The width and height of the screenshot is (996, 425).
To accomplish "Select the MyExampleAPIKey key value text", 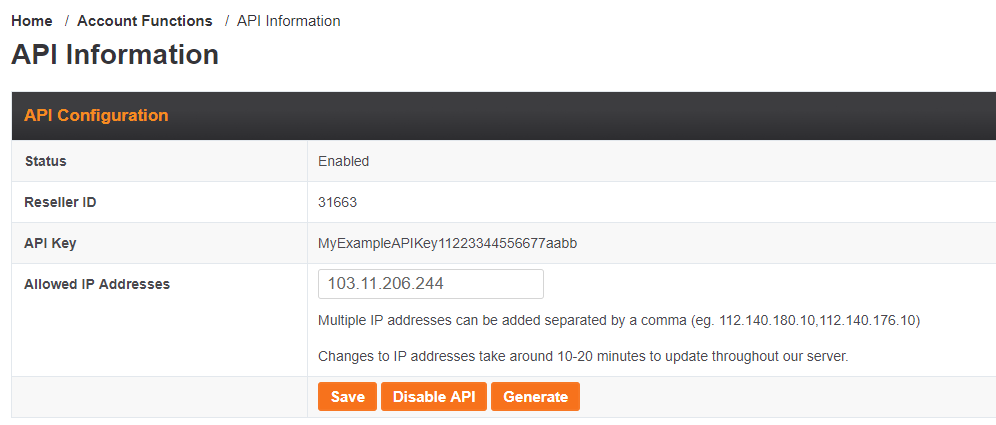I will coord(447,243).
